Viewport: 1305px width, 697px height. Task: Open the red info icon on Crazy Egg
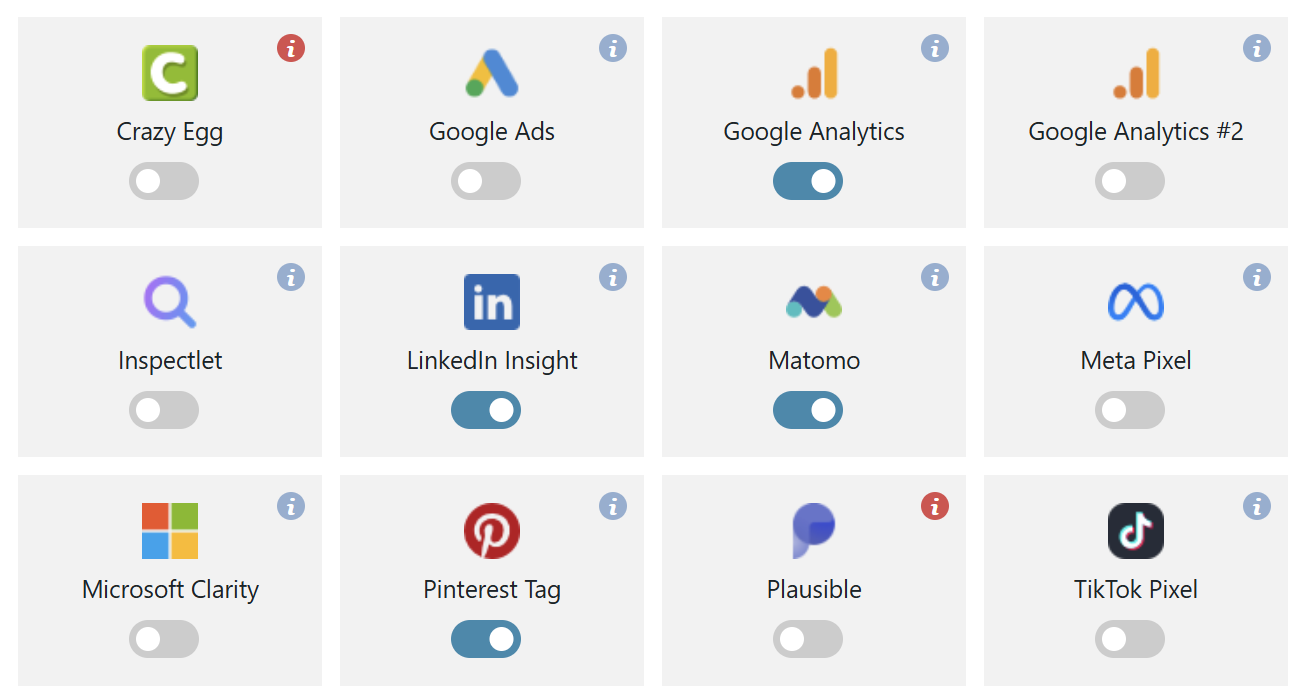[x=291, y=48]
